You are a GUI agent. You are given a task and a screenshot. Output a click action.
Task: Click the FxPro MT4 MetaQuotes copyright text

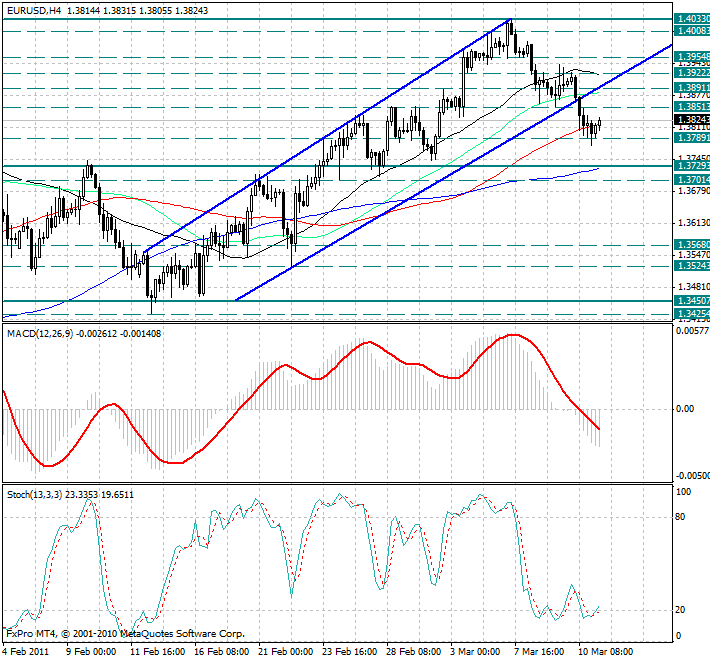(125, 634)
